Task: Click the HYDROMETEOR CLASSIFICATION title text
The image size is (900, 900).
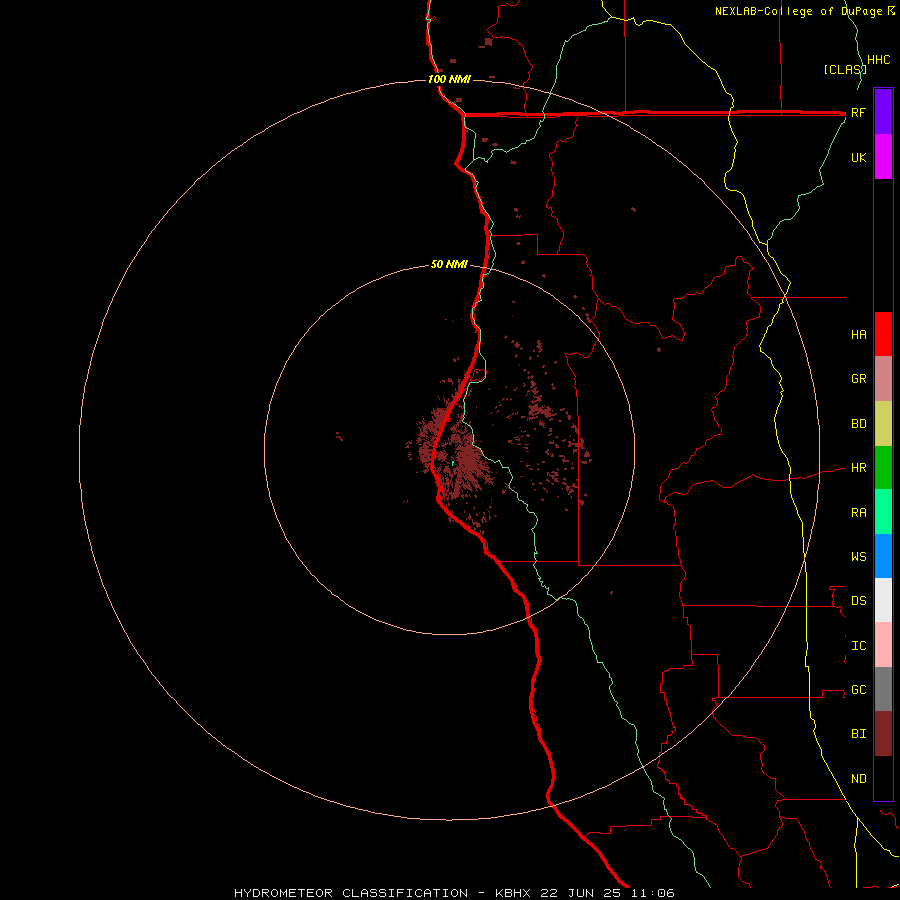Action: tap(351, 893)
